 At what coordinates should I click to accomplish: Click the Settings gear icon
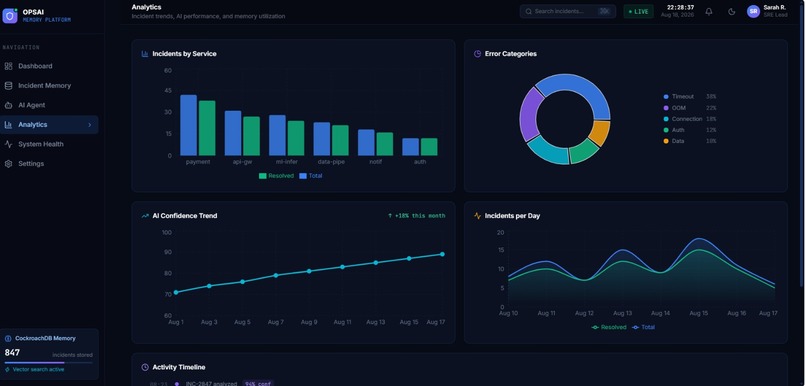point(8,164)
